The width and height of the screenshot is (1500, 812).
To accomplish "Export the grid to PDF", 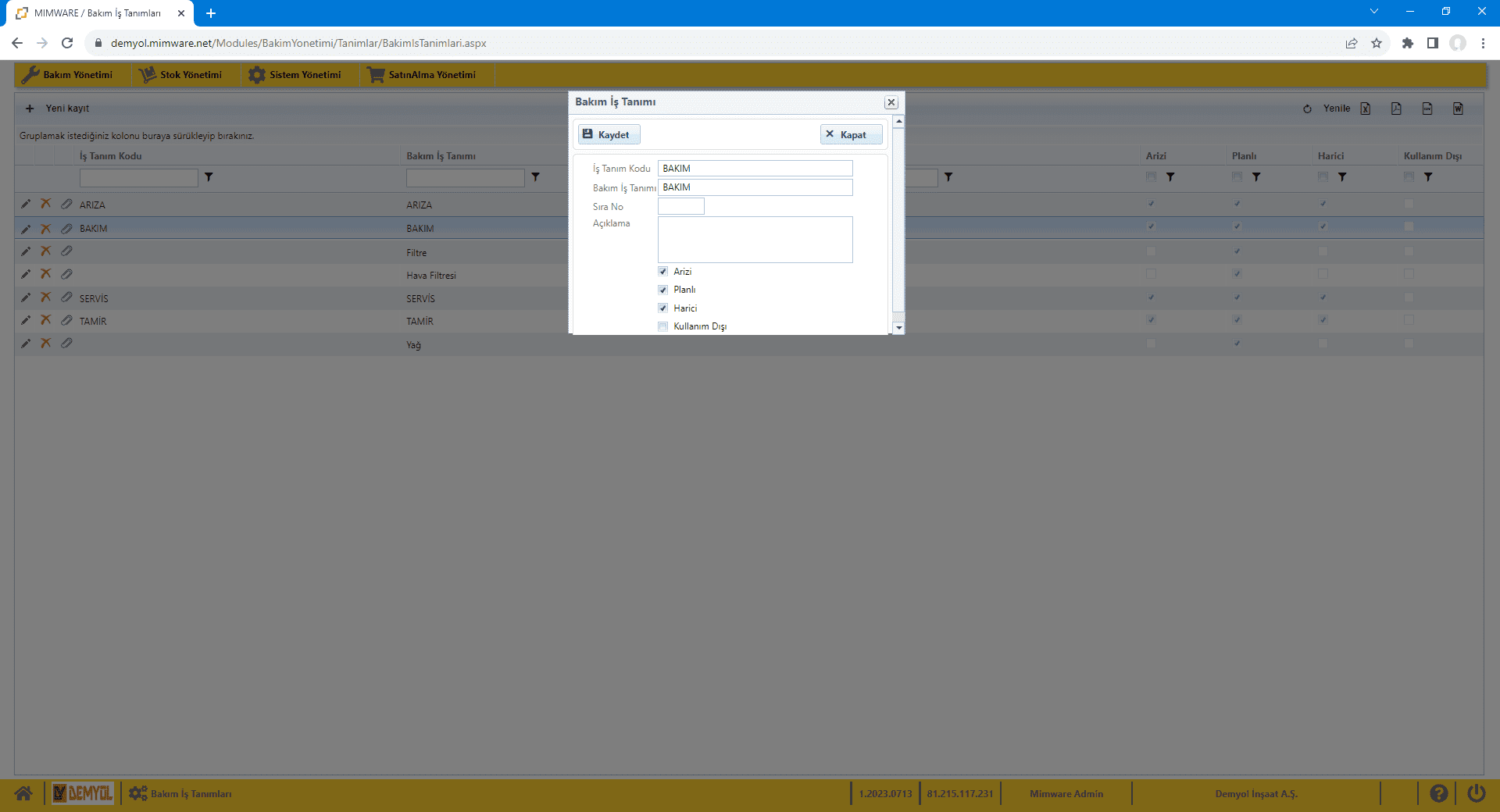I will point(1396,109).
